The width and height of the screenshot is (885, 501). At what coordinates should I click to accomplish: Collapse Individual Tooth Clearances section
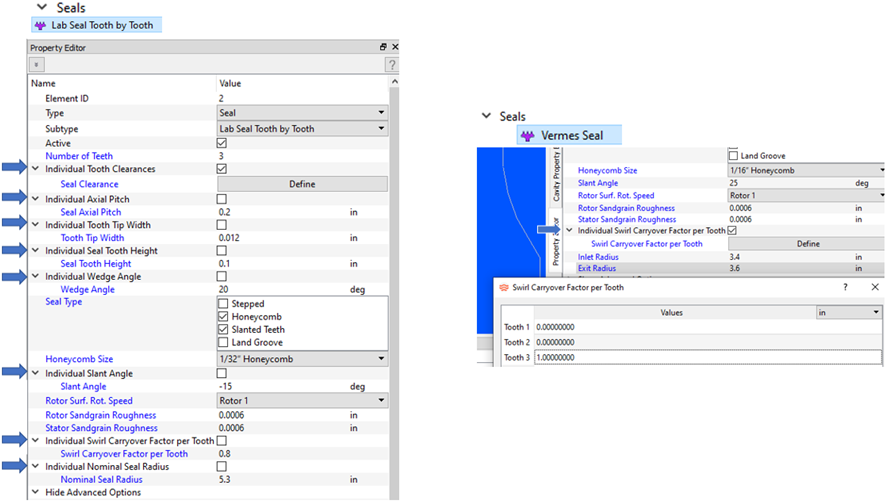37,169
